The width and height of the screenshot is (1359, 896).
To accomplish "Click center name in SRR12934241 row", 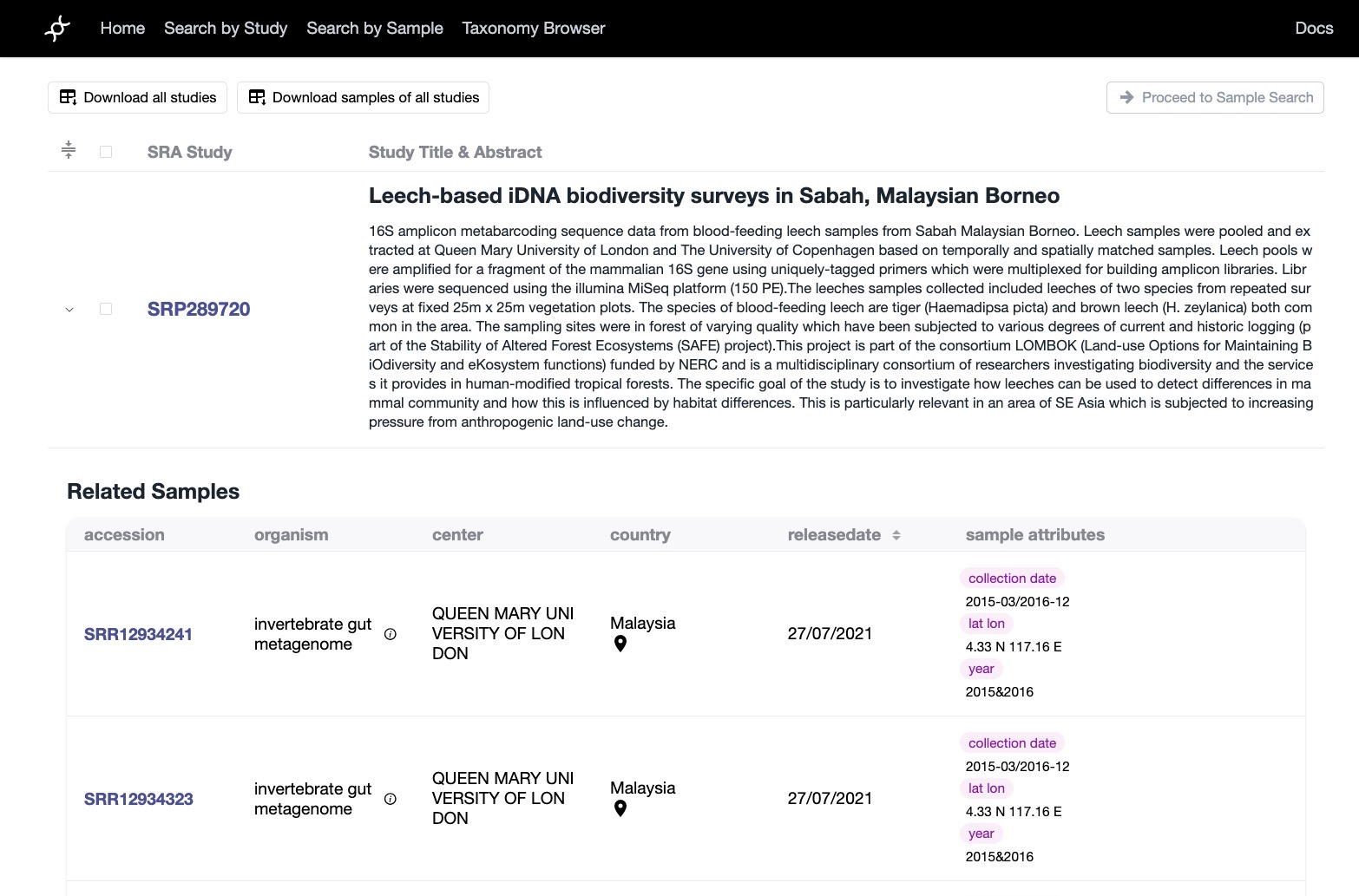I will [x=502, y=633].
